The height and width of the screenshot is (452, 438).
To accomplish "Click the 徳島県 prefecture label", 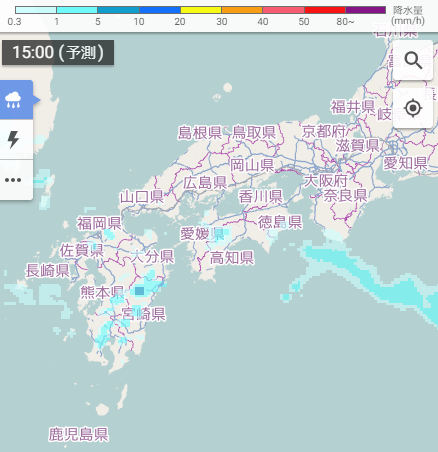I will point(280,222).
